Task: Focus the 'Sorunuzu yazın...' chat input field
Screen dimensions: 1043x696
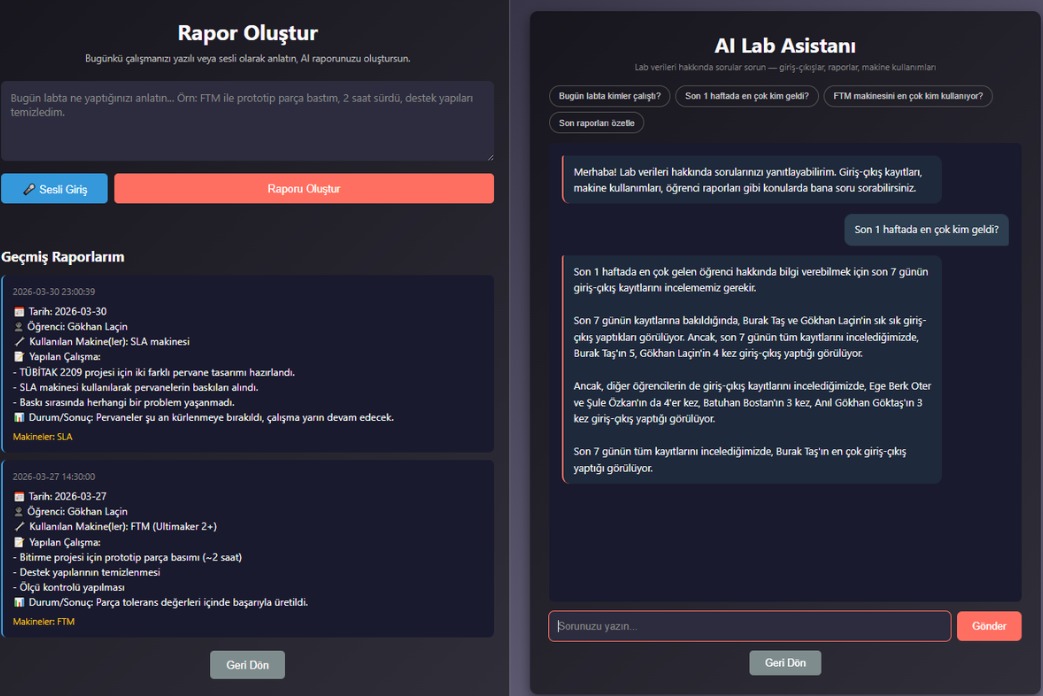Action: pos(749,626)
